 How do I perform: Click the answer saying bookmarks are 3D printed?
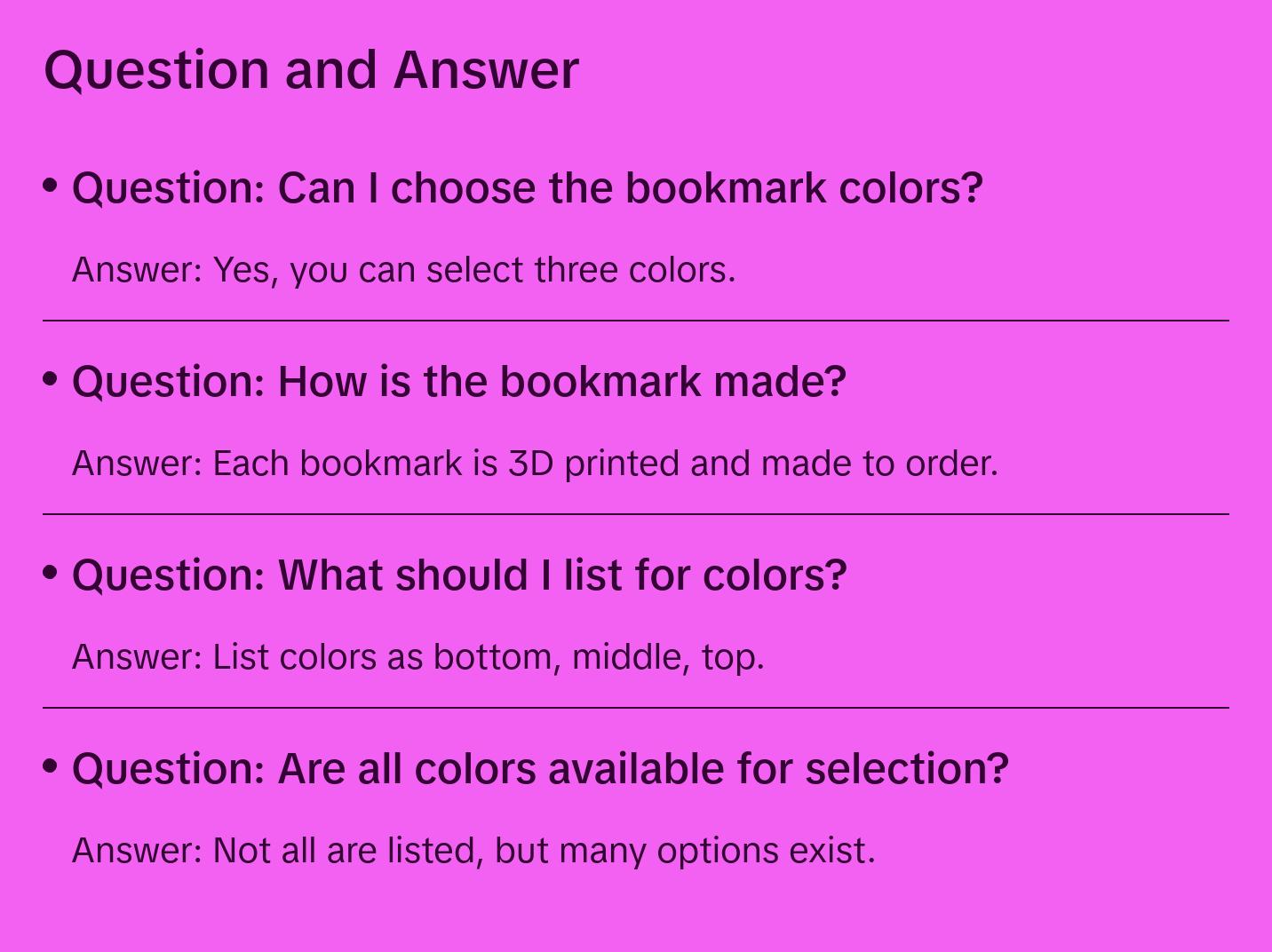tap(535, 464)
